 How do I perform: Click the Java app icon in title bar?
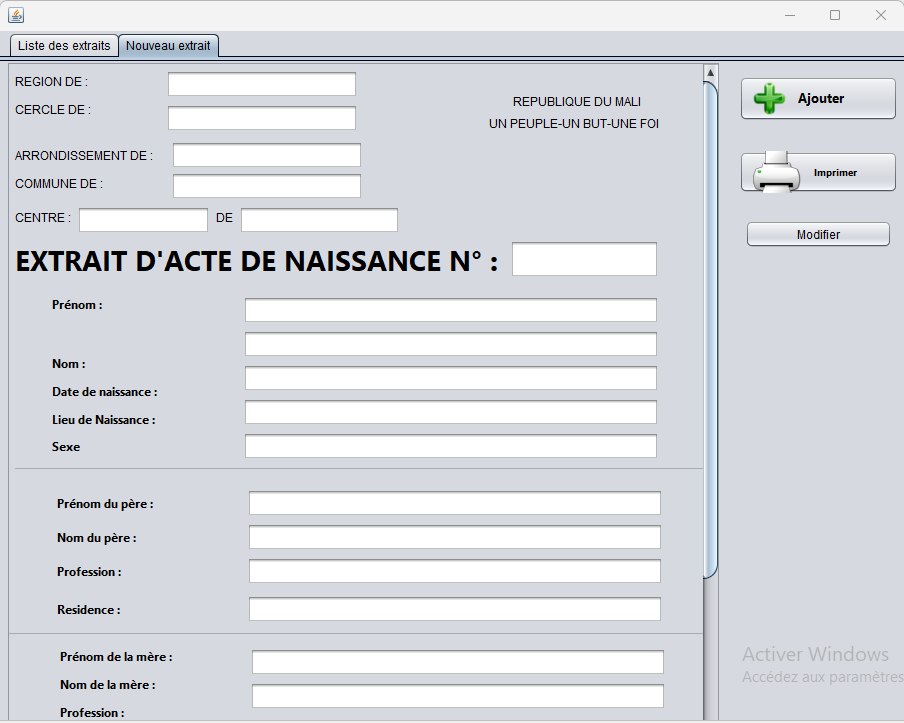pos(16,15)
